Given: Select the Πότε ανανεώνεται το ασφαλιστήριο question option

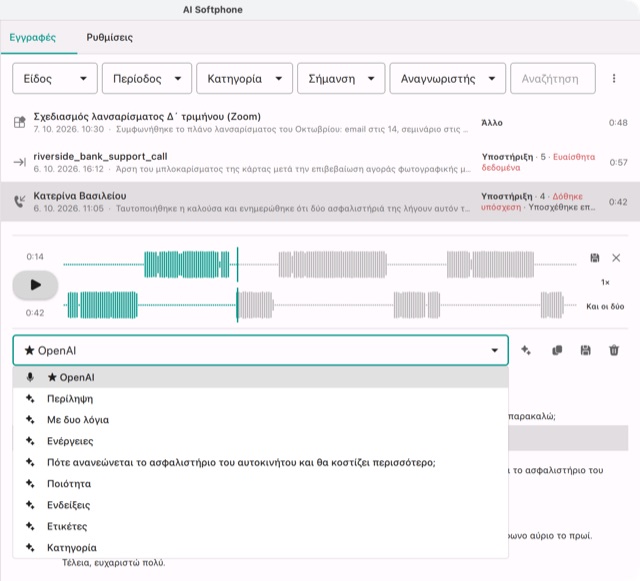Looking at the screenshot, I should tap(260, 462).
